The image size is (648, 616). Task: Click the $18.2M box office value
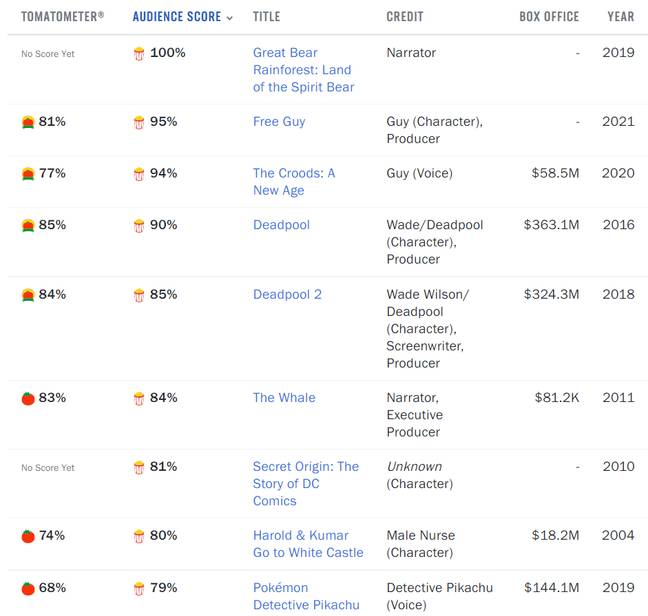pos(555,535)
